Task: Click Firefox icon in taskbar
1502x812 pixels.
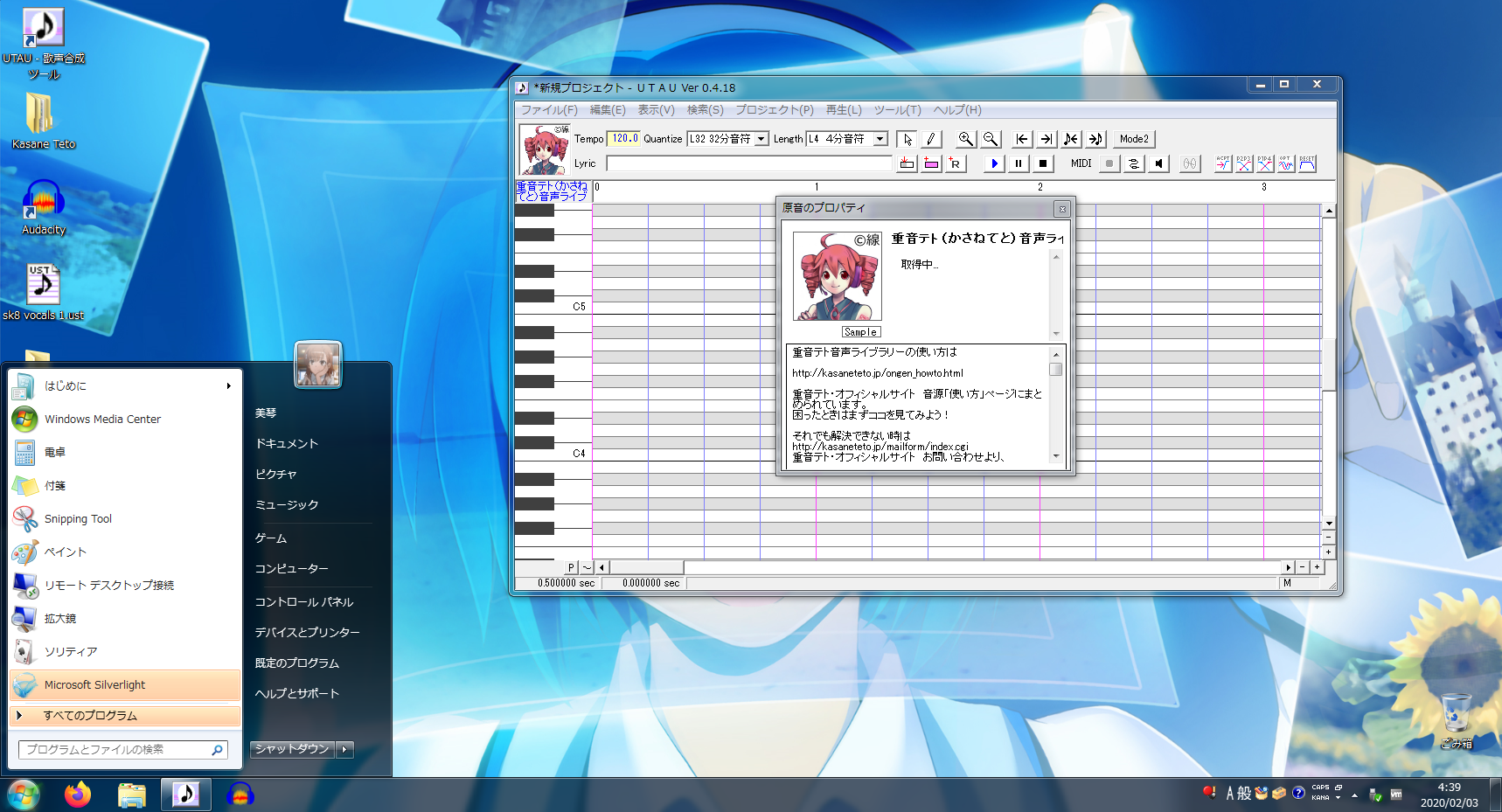Action: [78, 795]
